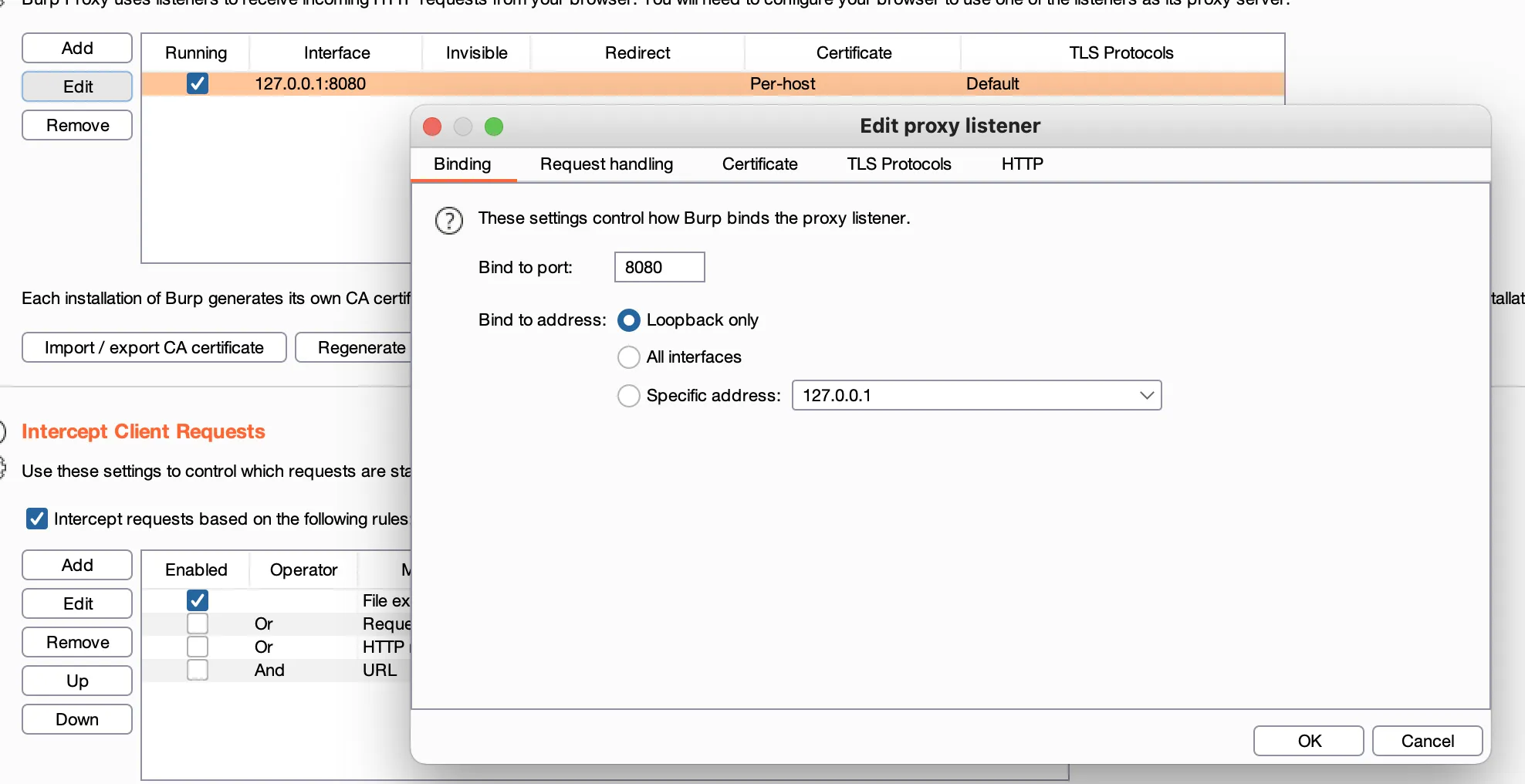Click the Certificate column header in listeners table
The image size is (1525, 784).
tap(854, 52)
